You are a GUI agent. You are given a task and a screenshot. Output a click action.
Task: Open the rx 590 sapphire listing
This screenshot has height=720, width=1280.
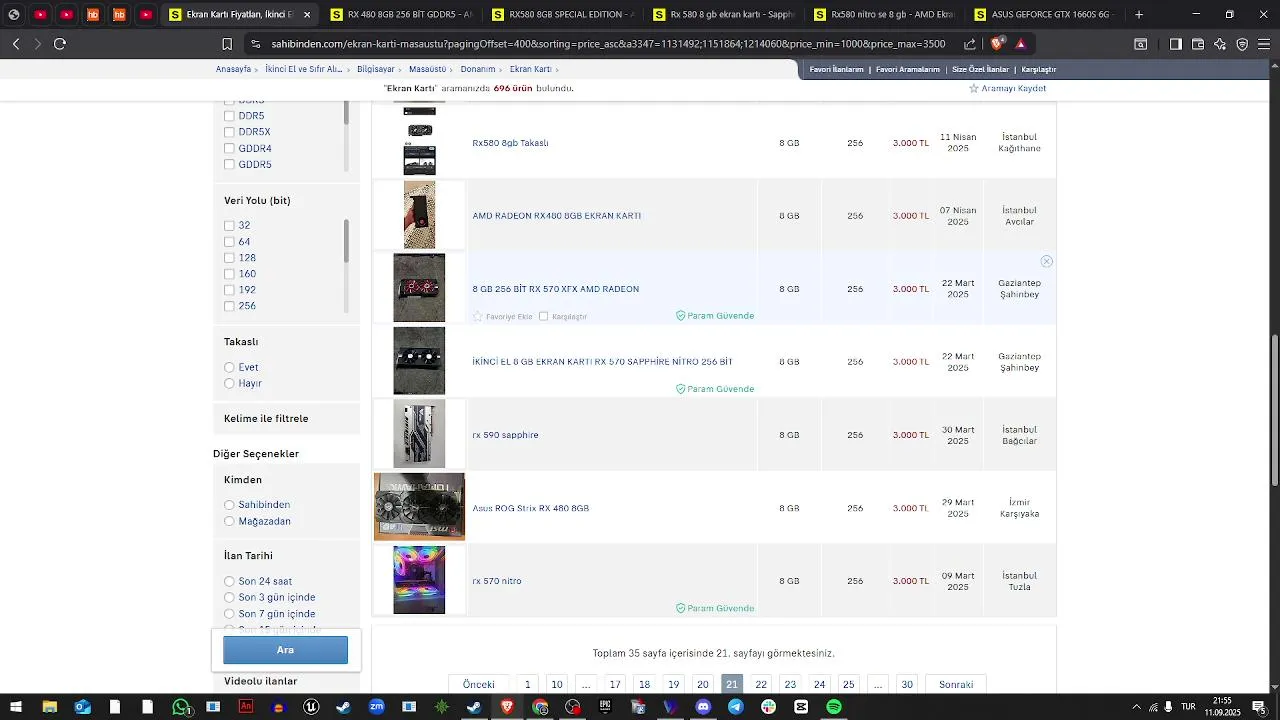[x=506, y=435]
